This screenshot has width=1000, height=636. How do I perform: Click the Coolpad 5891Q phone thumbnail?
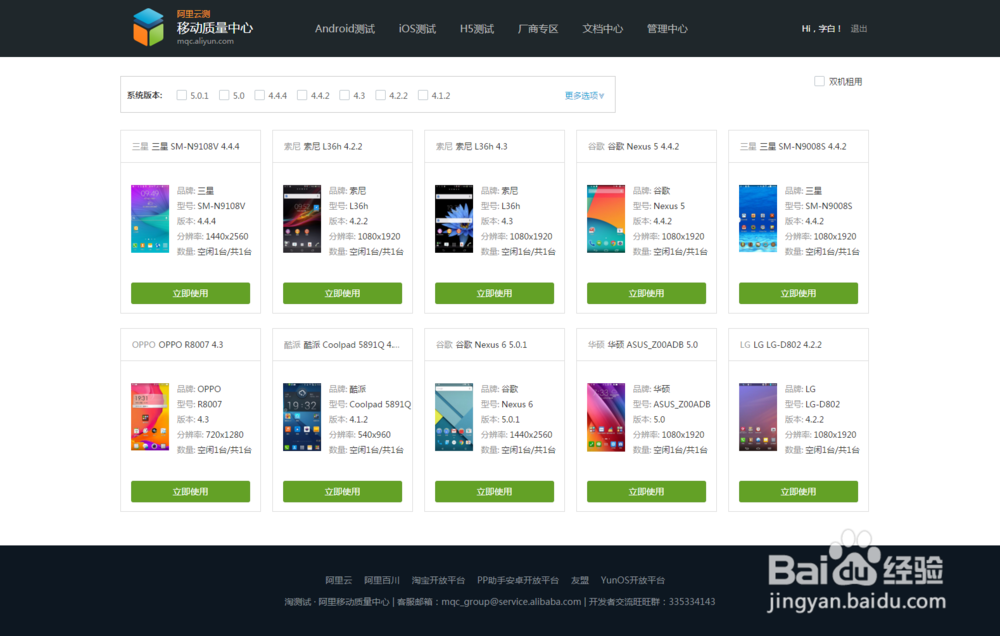click(x=302, y=417)
